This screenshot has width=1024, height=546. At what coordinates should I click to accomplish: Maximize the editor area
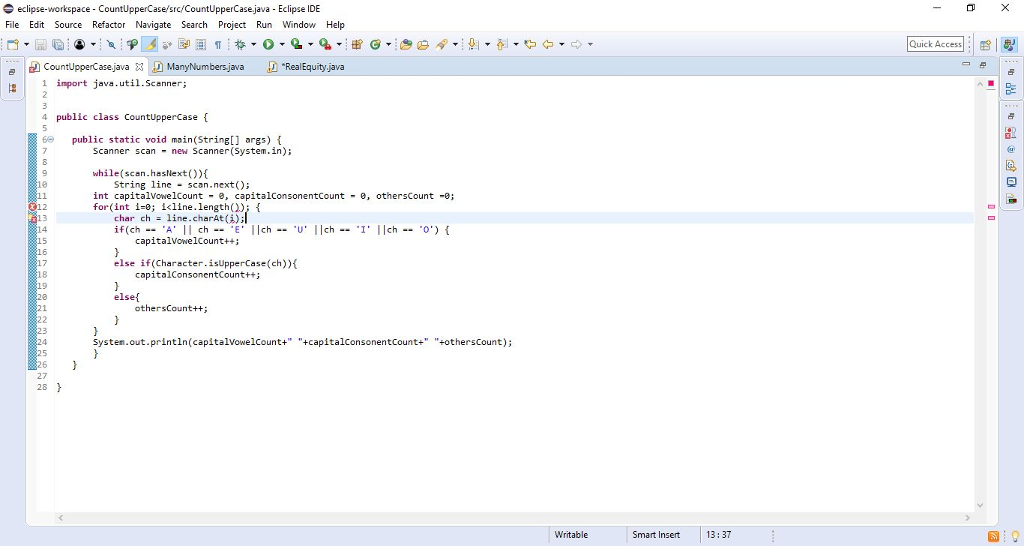[983, 65]
